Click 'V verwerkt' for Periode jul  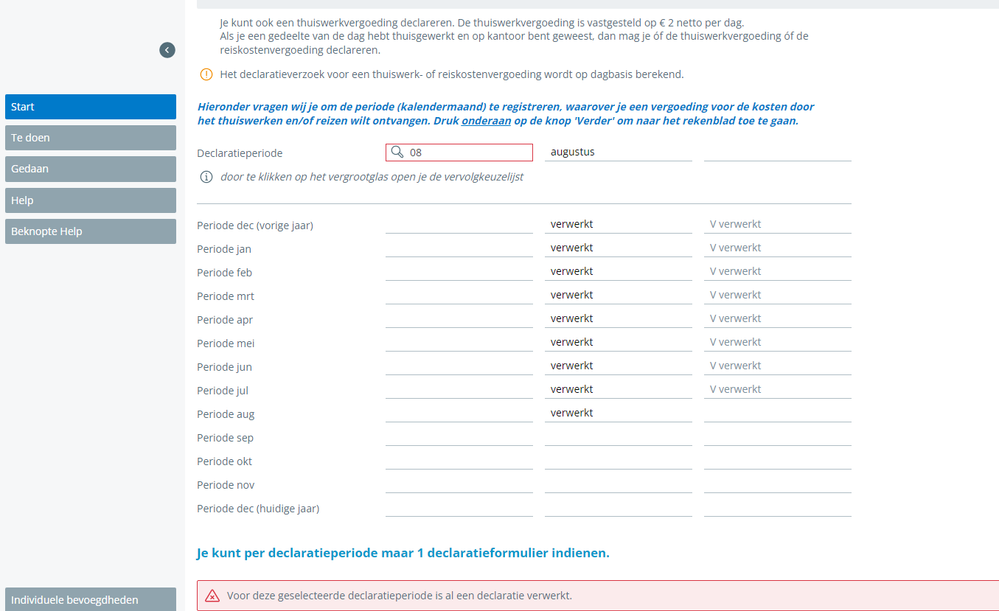[x=777, y=389]
